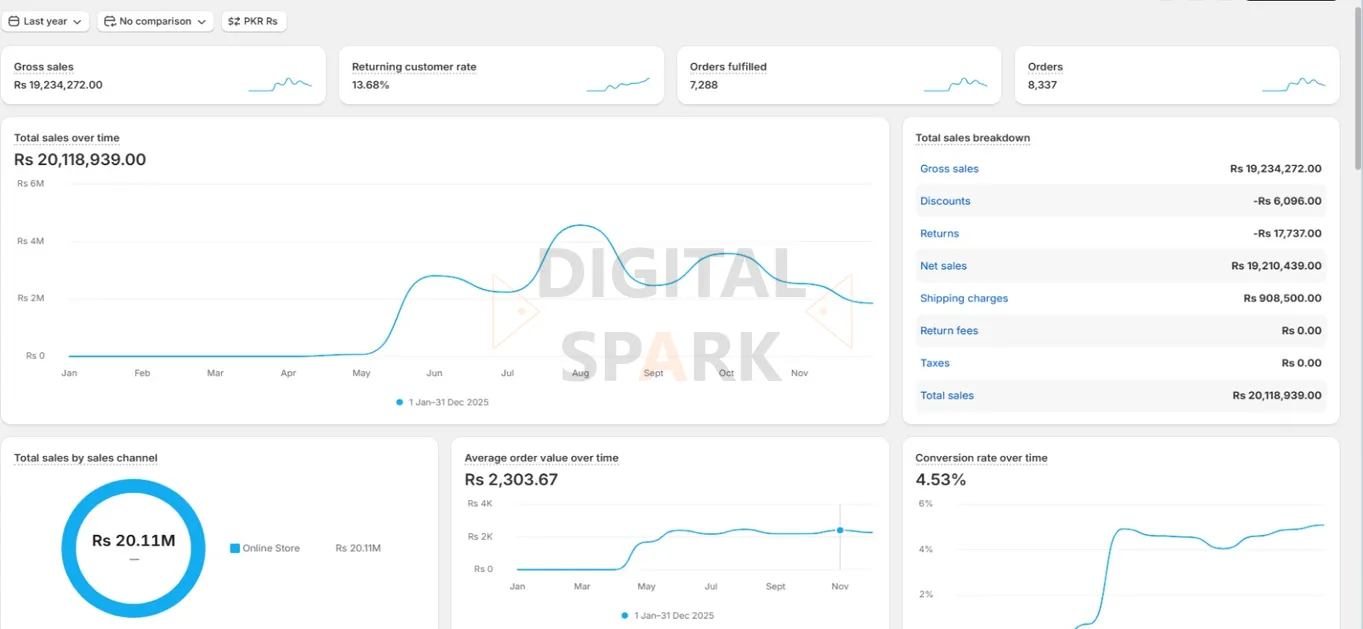Select the Orders fulfilled metric card
The image size is (1363, 629).
coord(838,74)
